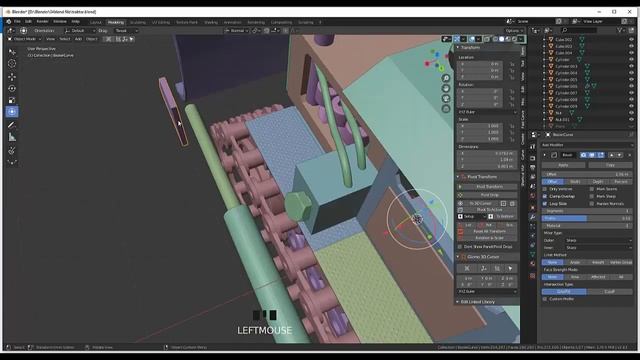Viewport: 640px width, 360px height.
Task: Set bevel limit method to Angle
Action: (x=575, y=262)
